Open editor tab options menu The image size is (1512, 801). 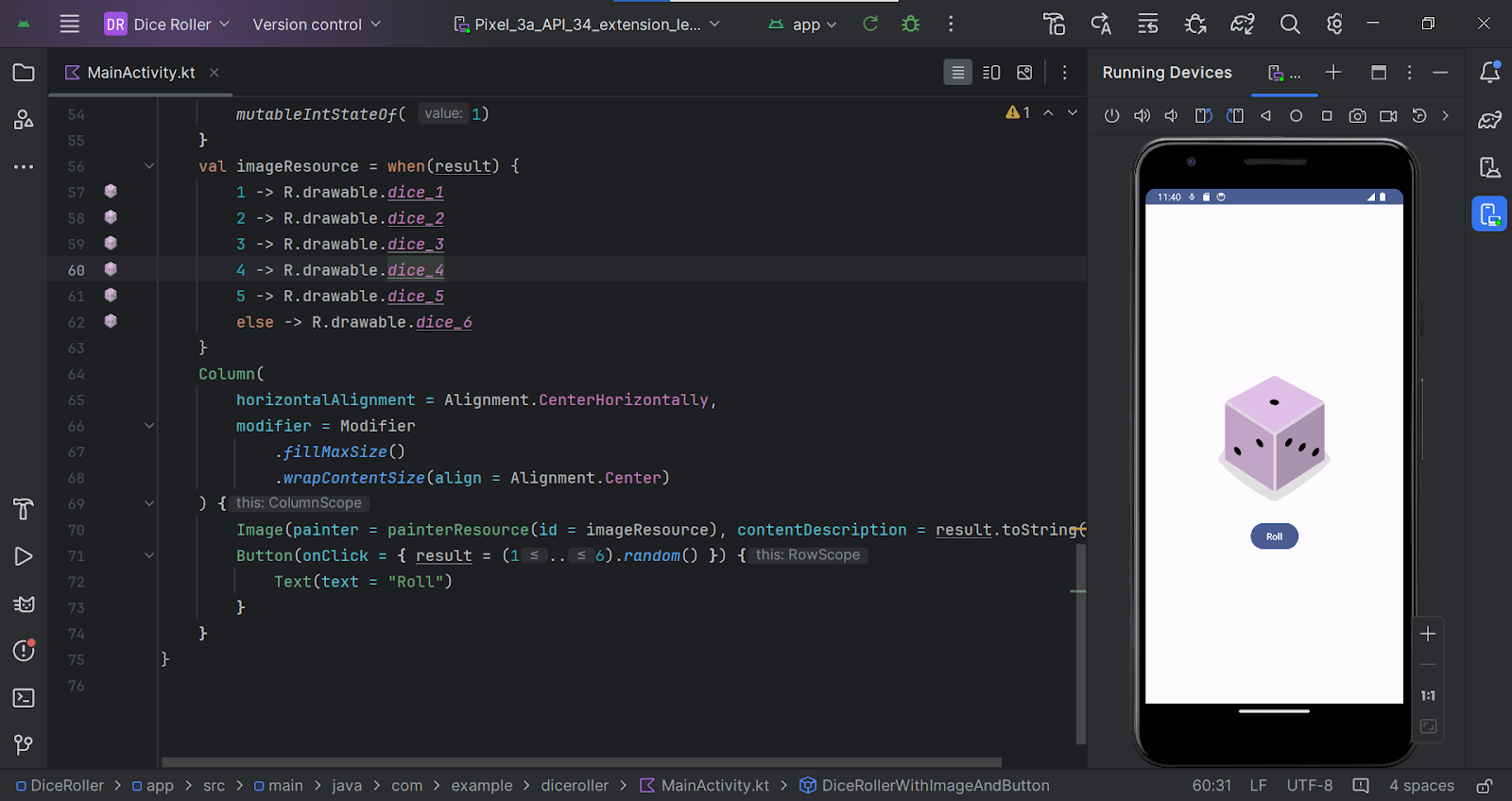pyautogui.click(x=1064, y=73)
